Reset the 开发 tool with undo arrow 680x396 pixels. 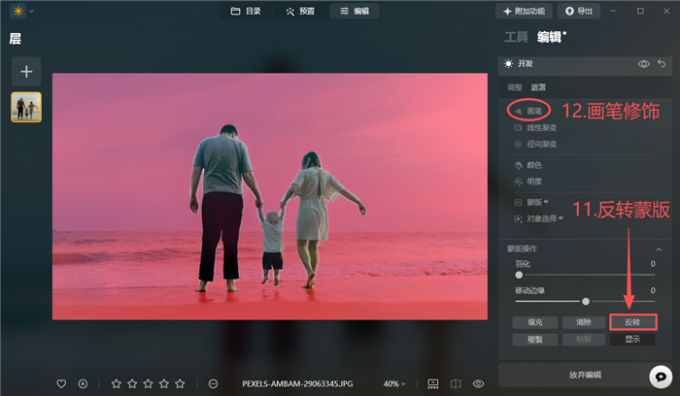(x=661, y=64)
